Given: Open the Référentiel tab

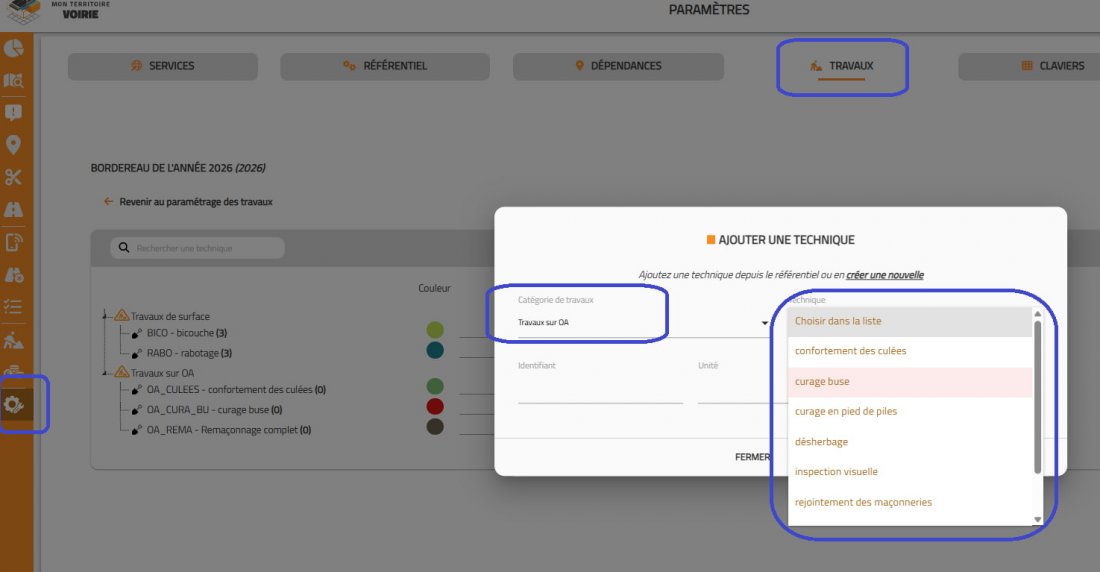Looking at the screenshot, I should [x=385, y=66].
